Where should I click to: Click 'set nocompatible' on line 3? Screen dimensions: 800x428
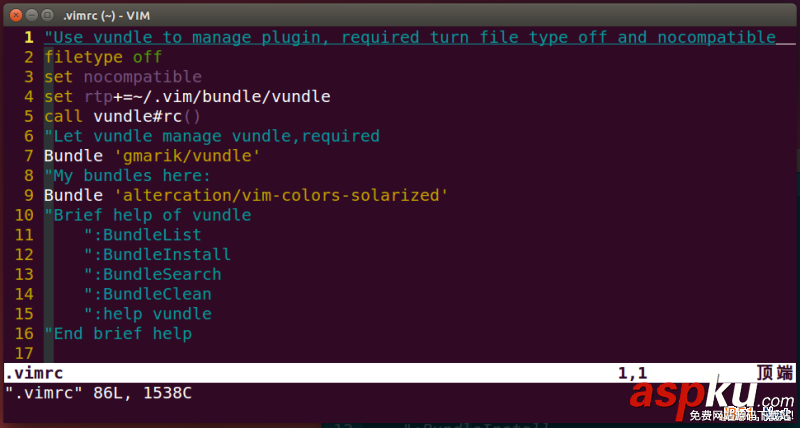pos(123,77)
